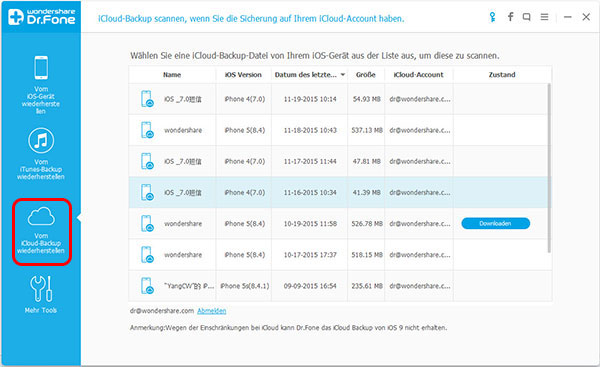
Task: Select backup dated 11-18-2015 10:43
Action: tap(339, 130)
